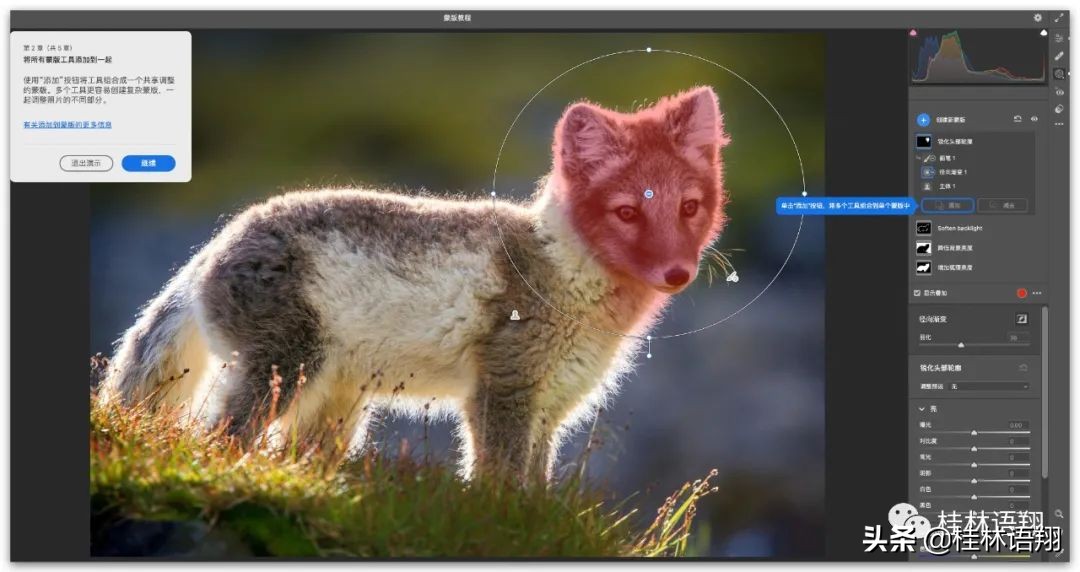This screenshot has width=1080, height=572.
Task: Click the blue Continue button in tutorial
Action: (148, 163)
